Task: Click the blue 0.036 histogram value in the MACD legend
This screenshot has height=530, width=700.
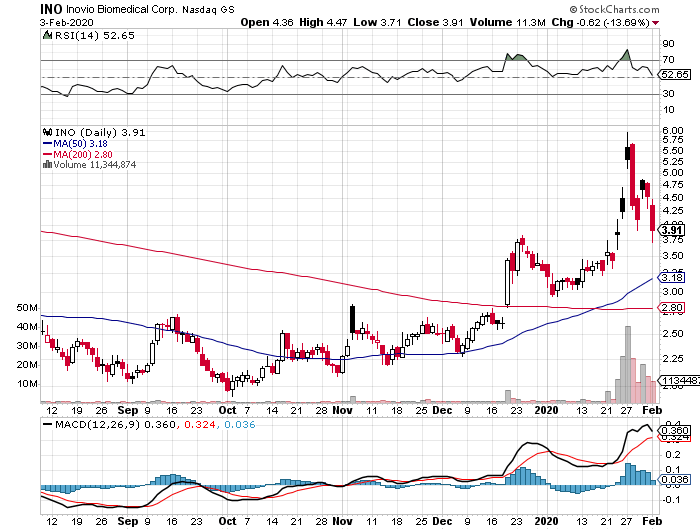Action: [x=240, y=424]
